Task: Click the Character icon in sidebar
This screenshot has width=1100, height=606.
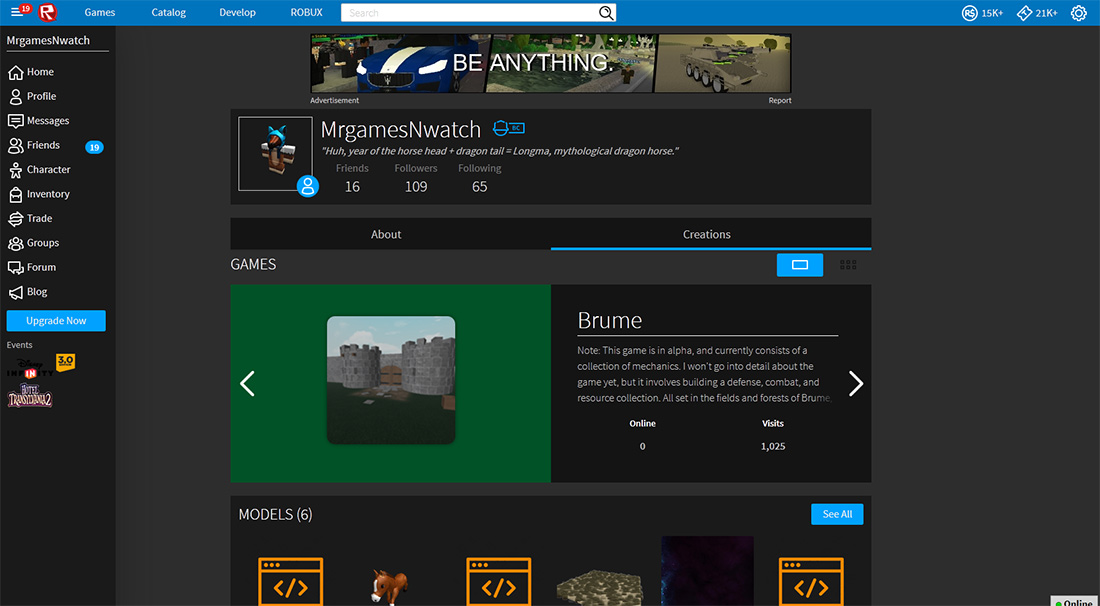Action: click(x=15, y=170)
